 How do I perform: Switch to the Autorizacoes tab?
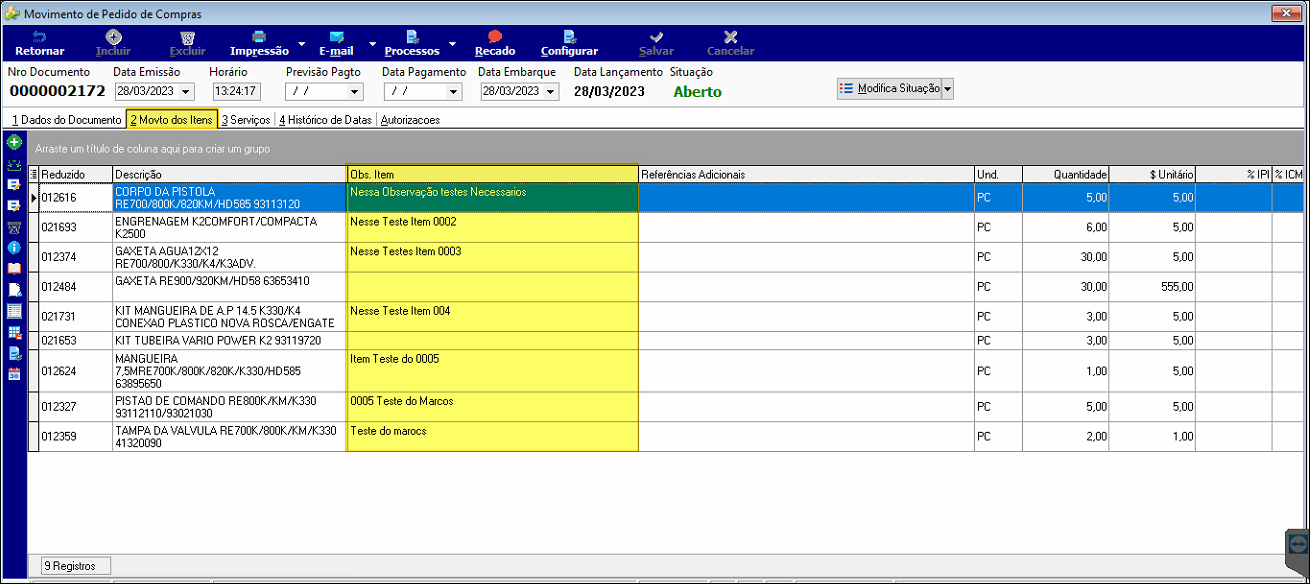pyautogui.click(x=410, y=119)
